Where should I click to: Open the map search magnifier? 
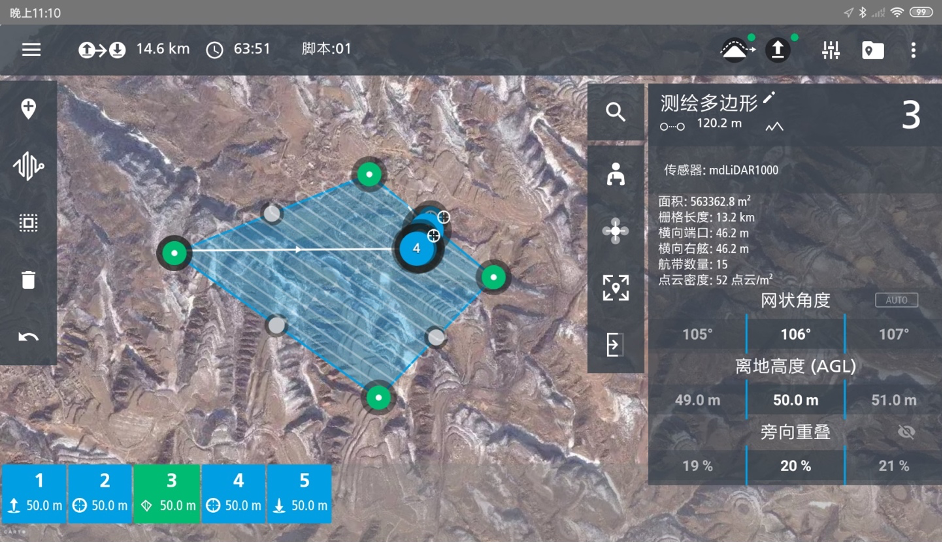(x=615, y=113)
